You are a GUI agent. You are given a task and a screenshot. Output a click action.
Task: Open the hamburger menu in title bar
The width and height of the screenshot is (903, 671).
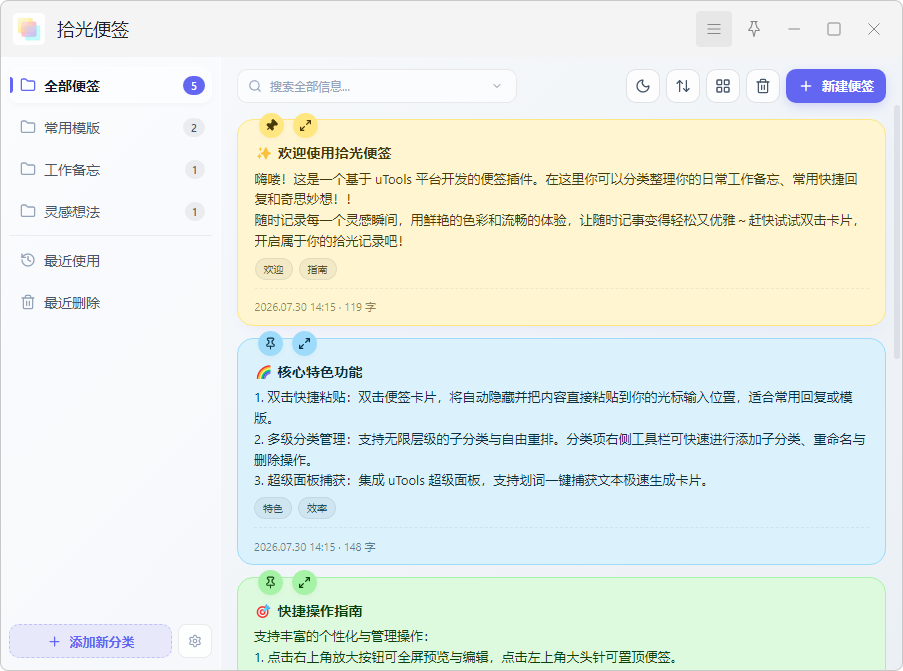[x=714, y=29]
